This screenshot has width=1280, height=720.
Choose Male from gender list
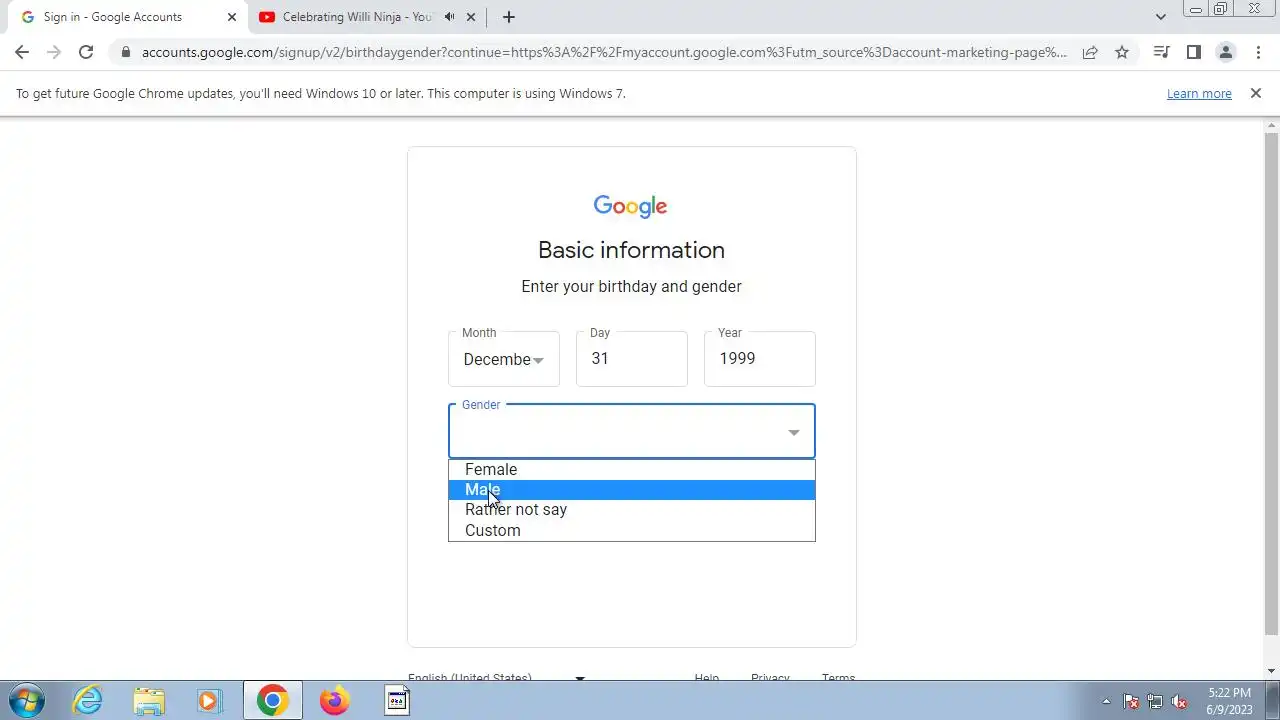(632, 490)
